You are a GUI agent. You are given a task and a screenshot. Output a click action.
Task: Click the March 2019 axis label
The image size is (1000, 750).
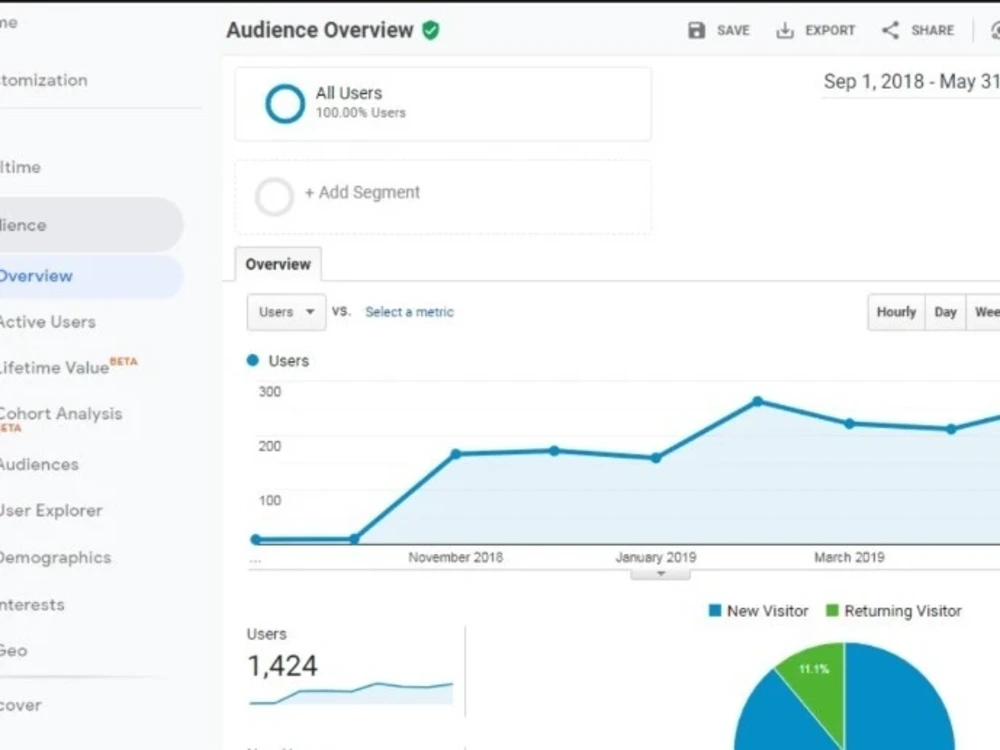(x=849, y=557)
